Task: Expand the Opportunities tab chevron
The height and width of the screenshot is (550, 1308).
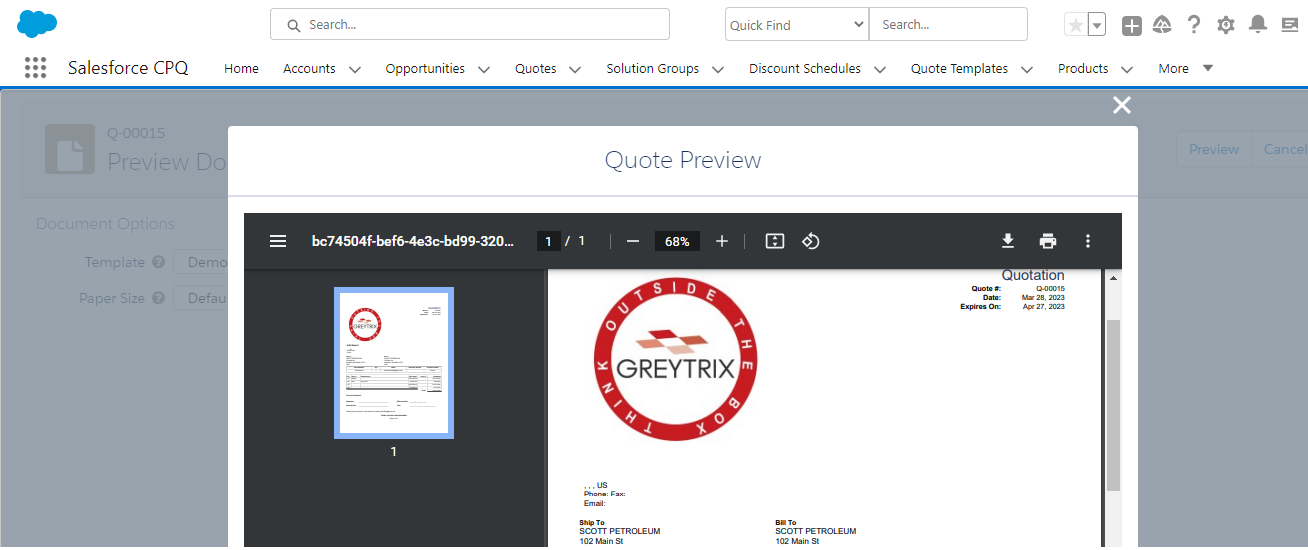Action: [x=484, y=69]
